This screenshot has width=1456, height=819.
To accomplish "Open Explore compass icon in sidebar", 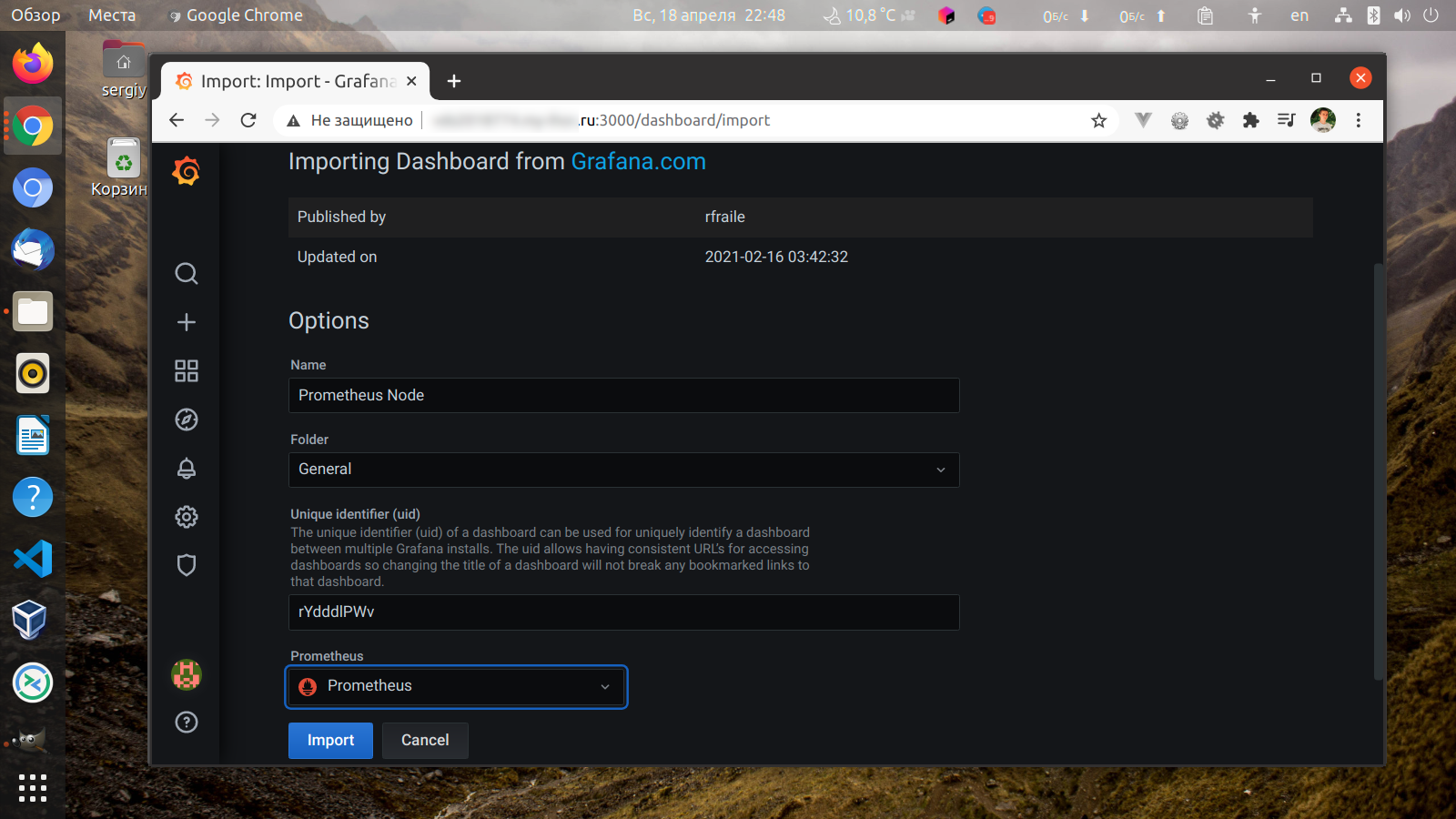I will point(187,420).
